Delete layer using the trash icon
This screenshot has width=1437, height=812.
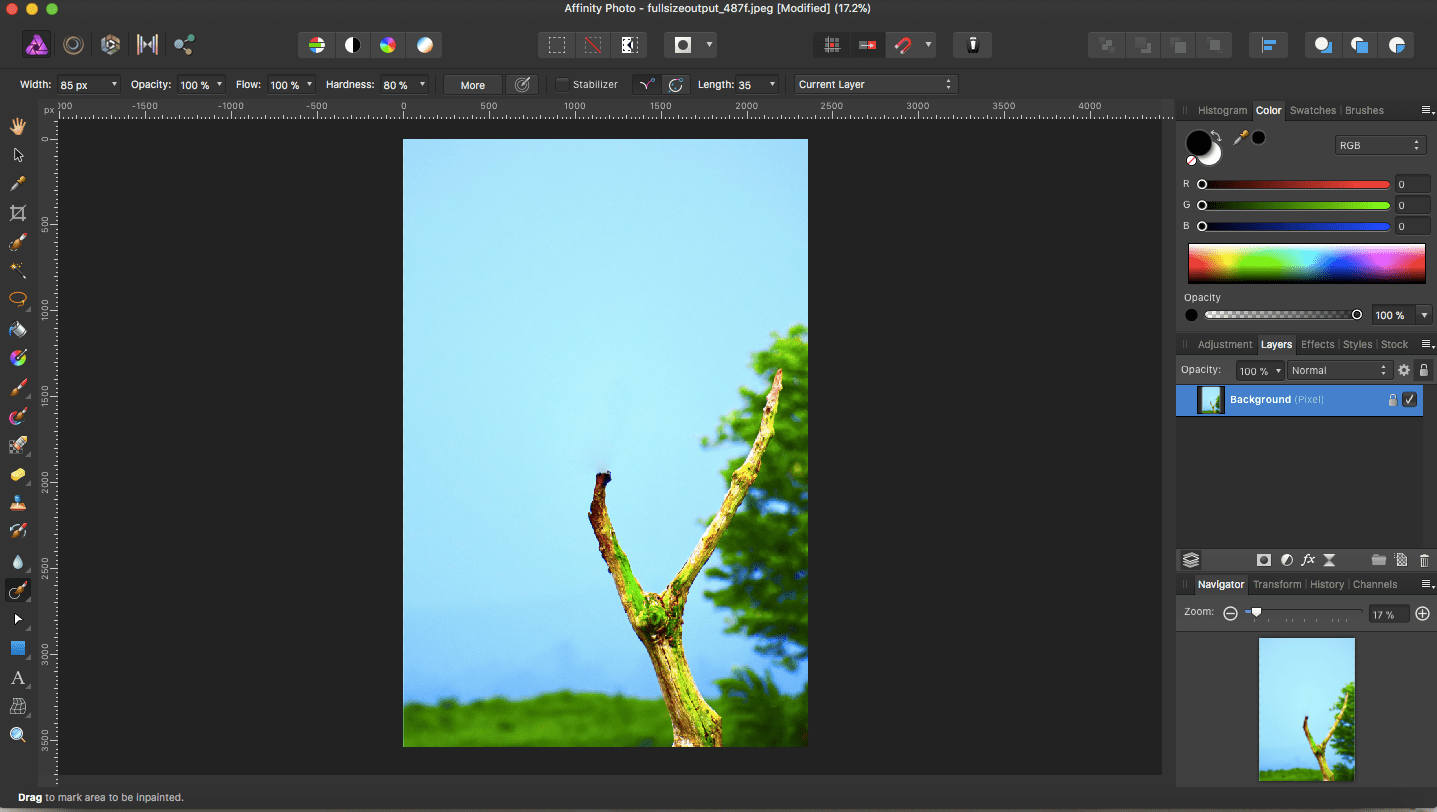point(1424,560)
